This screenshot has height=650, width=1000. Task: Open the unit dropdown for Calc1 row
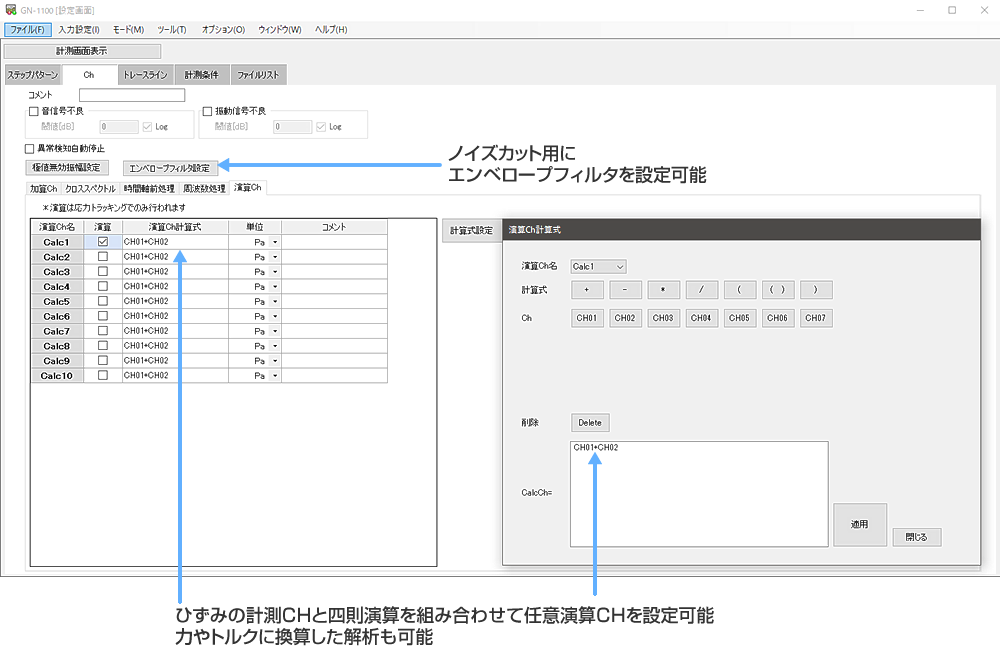coord(274,242)
